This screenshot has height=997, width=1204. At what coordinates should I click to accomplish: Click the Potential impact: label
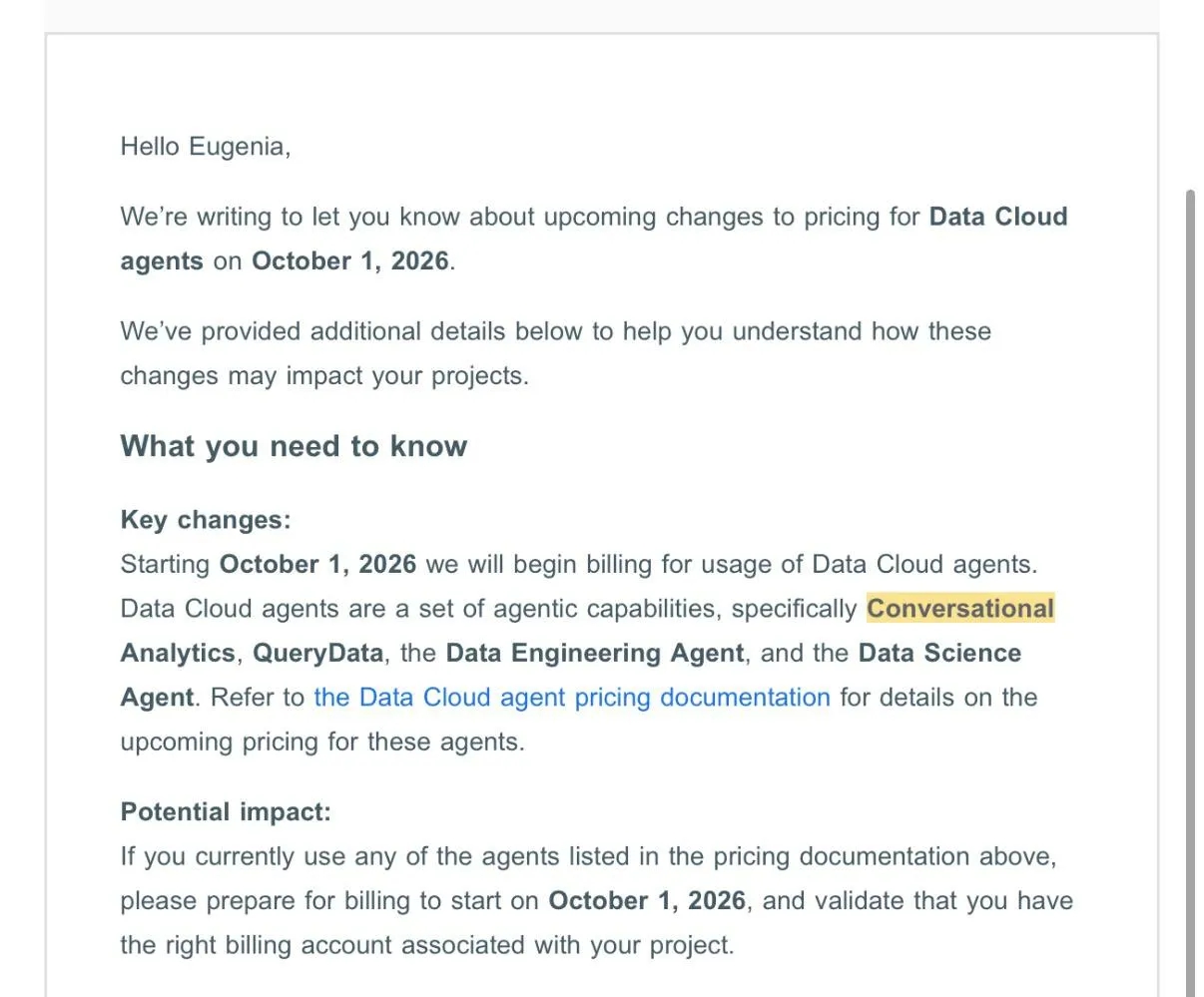(x=226, y=812)
